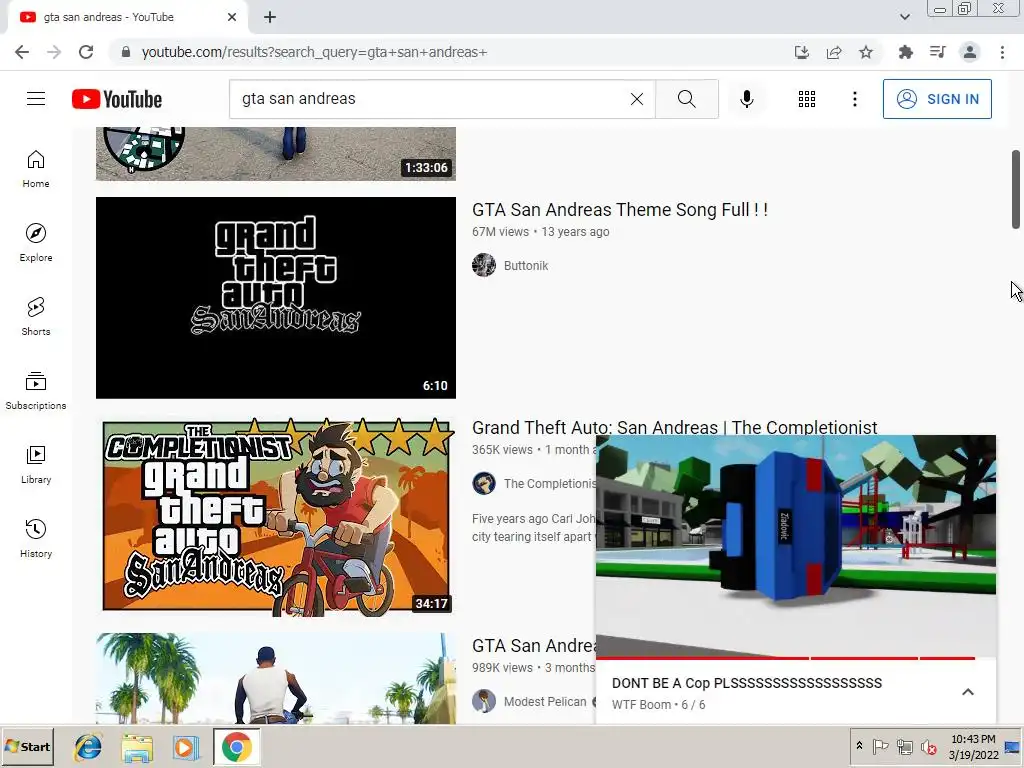Open the CJ on bike video thumbnail

tap(276, 678)
